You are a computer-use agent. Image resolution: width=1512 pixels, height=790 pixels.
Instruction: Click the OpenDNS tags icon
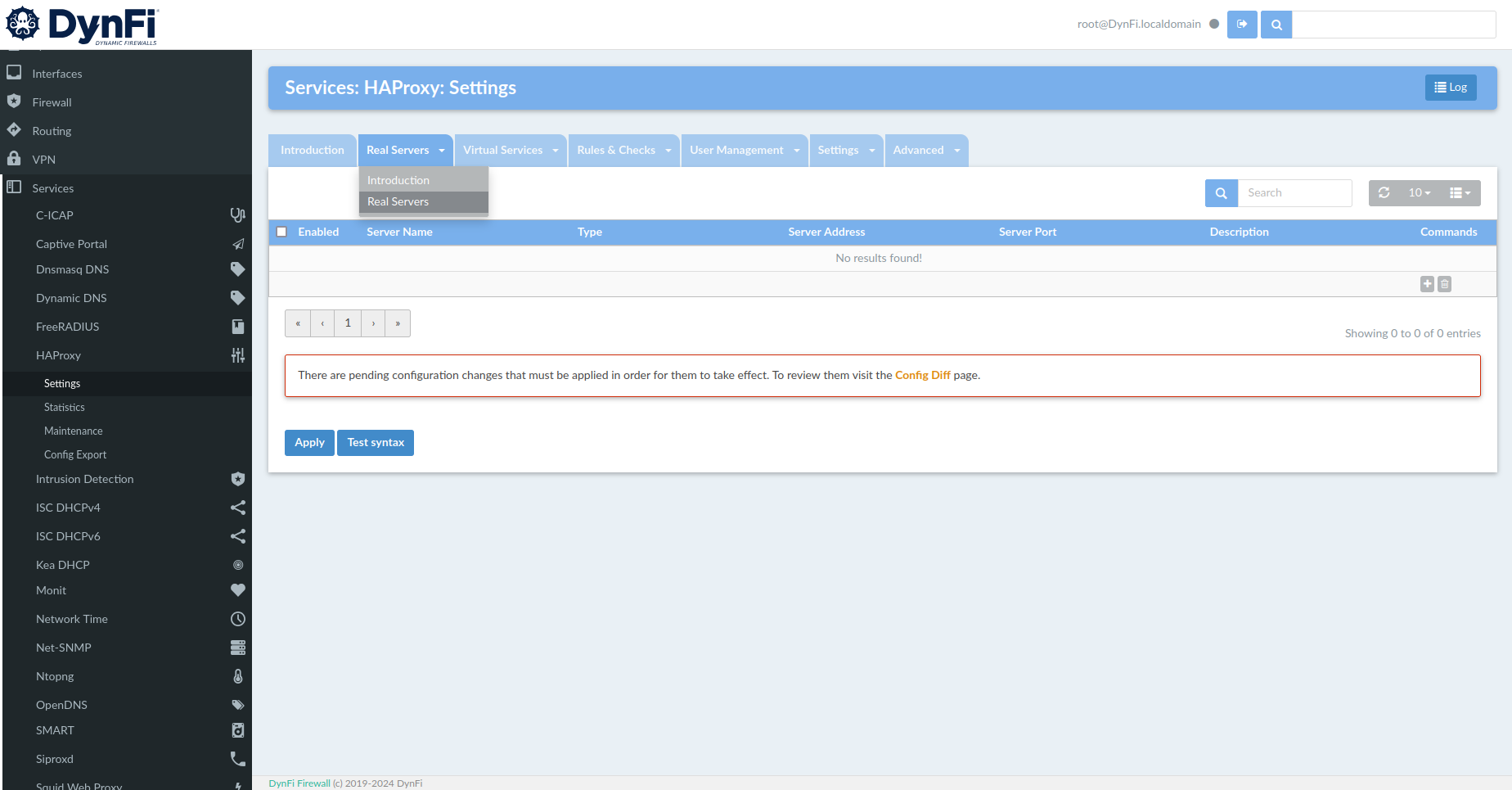click(237, 705)
